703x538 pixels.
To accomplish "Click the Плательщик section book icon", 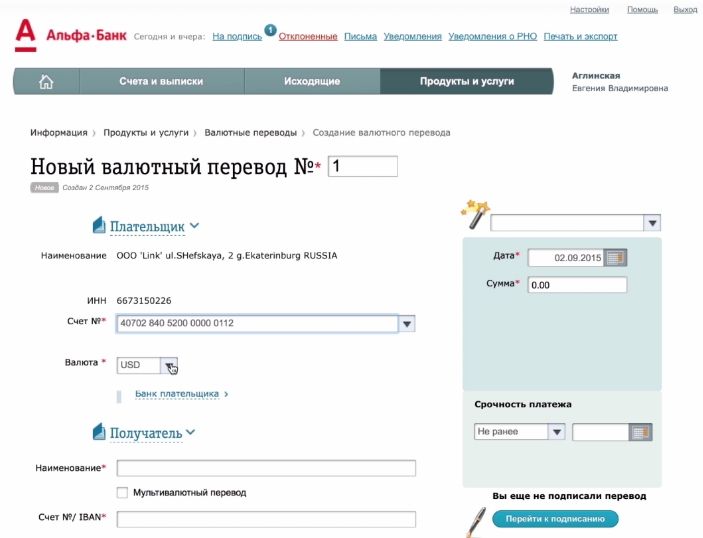I will coord(98,226).
